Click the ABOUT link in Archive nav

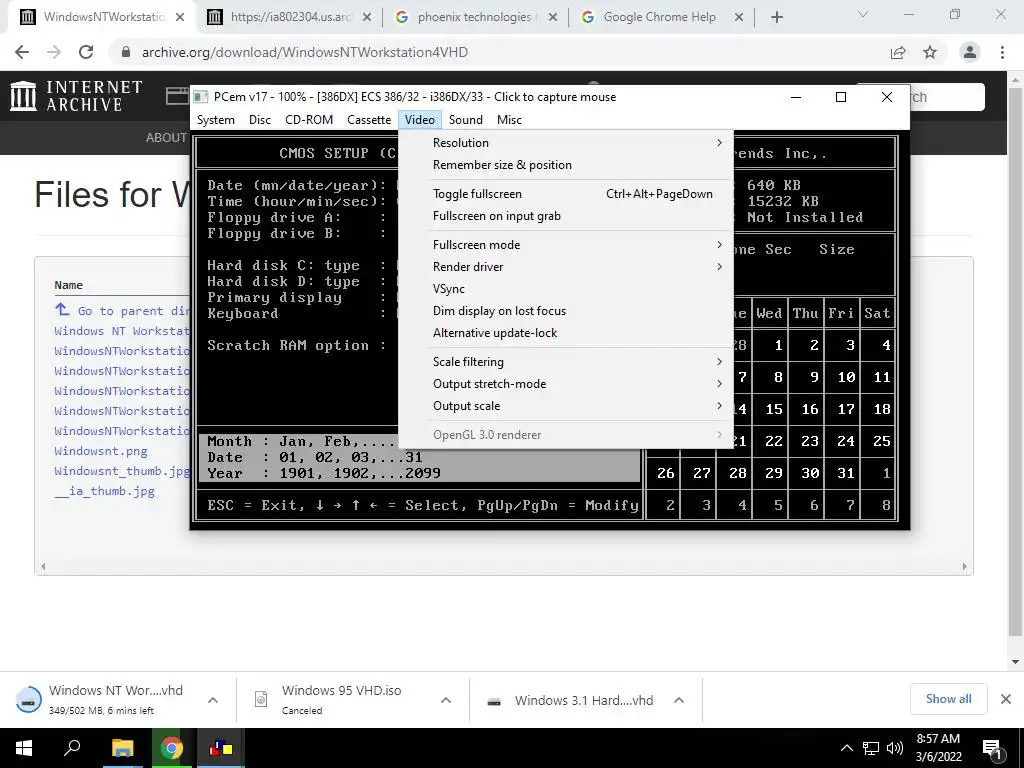coord(166,138)
